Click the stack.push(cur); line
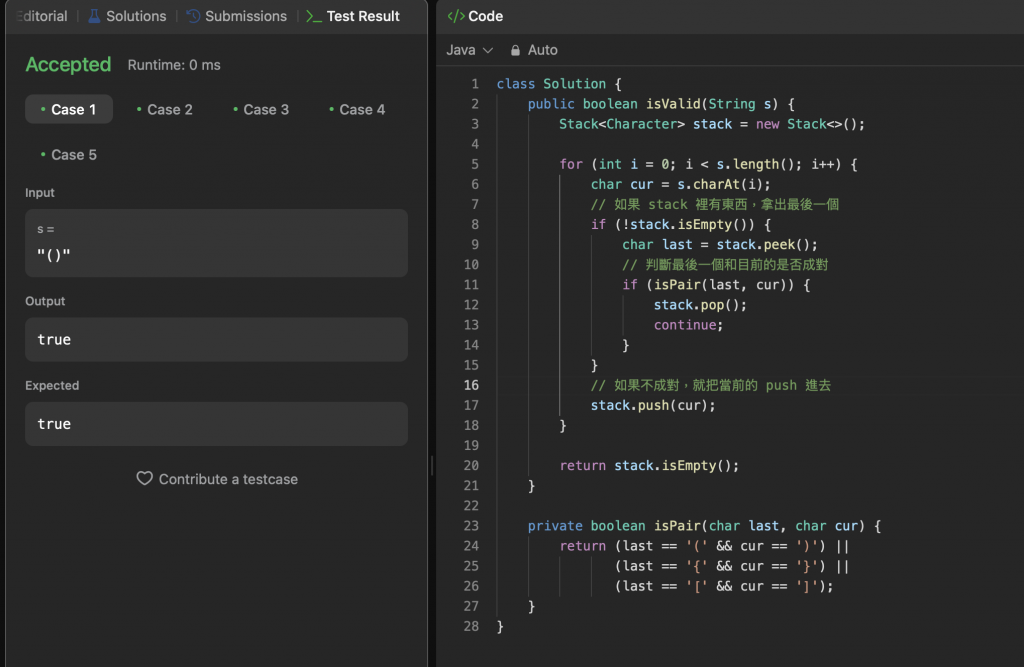The image size is (1024, 667). click(x=653, y=406)
